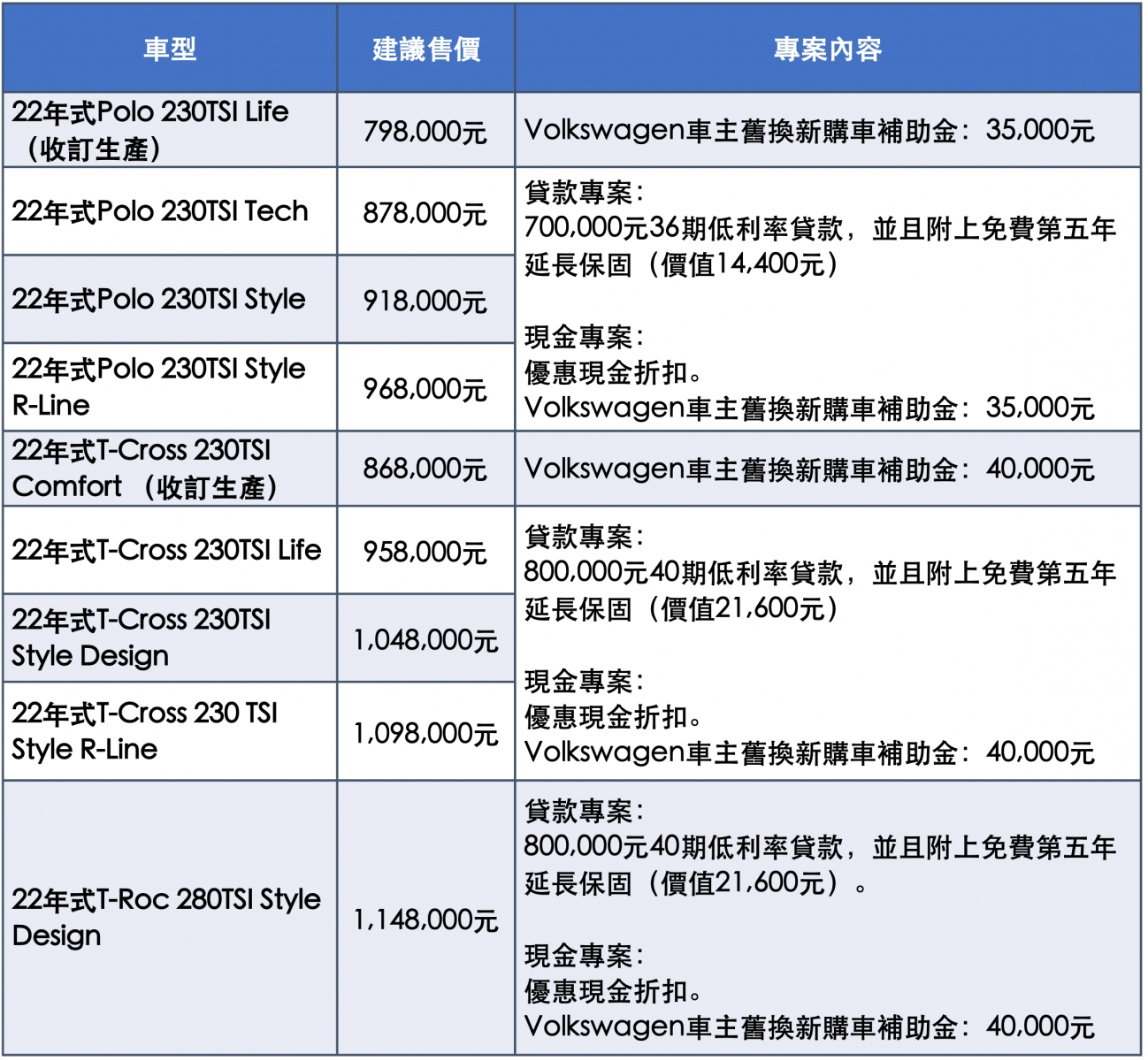Click the 延長保固（價值14,400元）text line
Image resolution: width=1148 pixels, height=1061 pixels.
[x=683, y=263]
